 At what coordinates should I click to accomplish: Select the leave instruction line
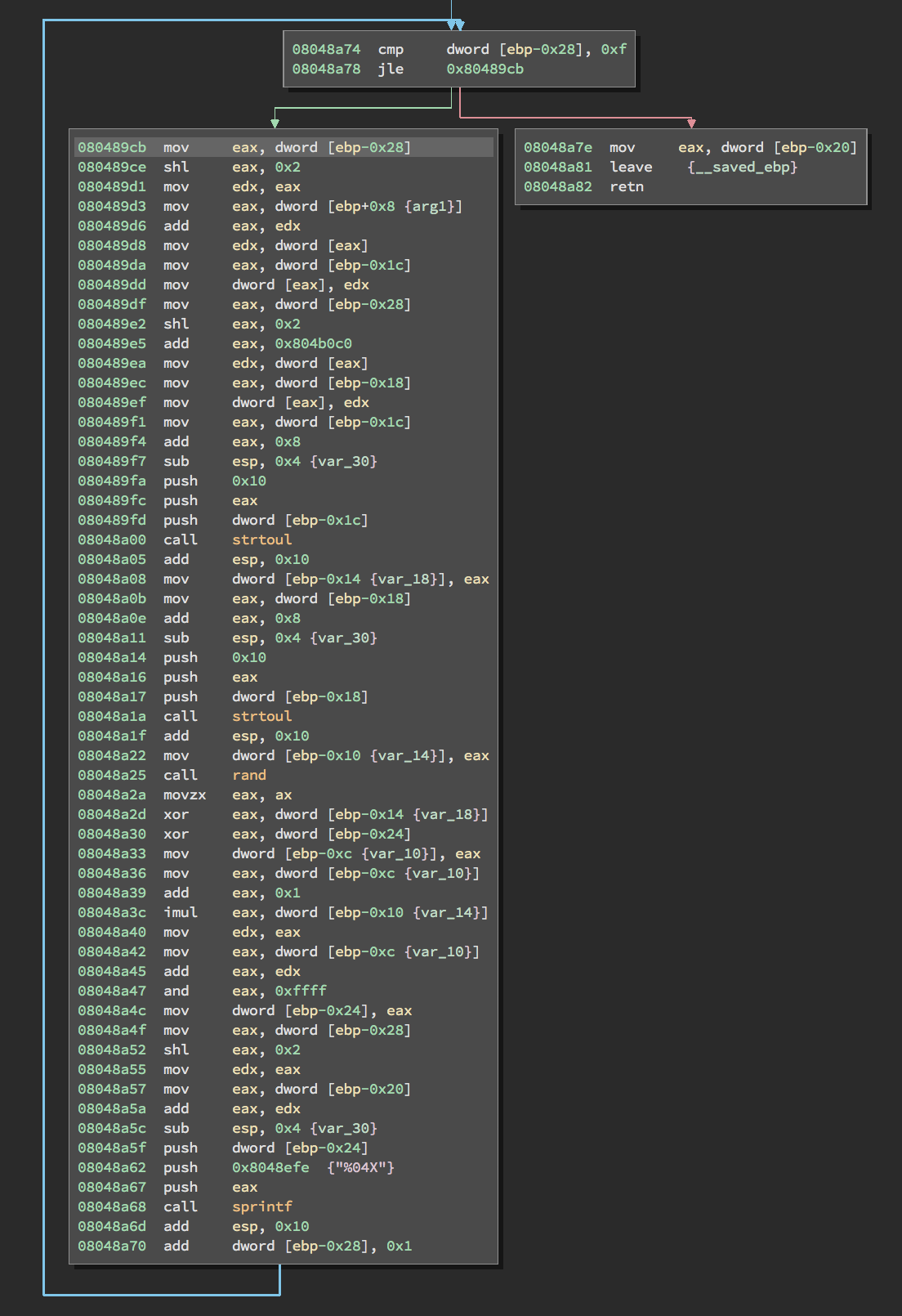660,167
